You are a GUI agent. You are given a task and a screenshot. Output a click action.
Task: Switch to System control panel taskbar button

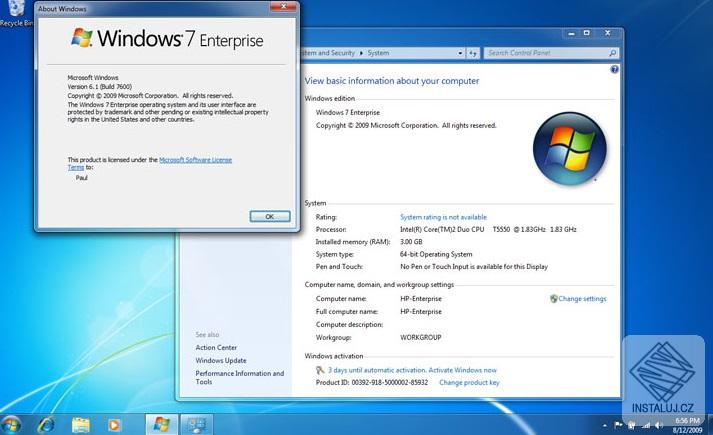(197, 425)
